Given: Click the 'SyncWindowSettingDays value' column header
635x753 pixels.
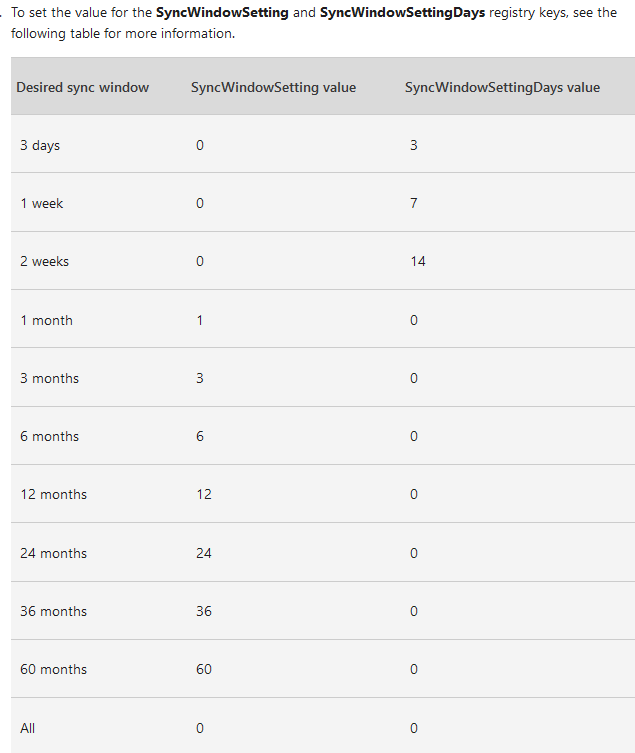Looking at the screenshot, I should tap(502, 87).
